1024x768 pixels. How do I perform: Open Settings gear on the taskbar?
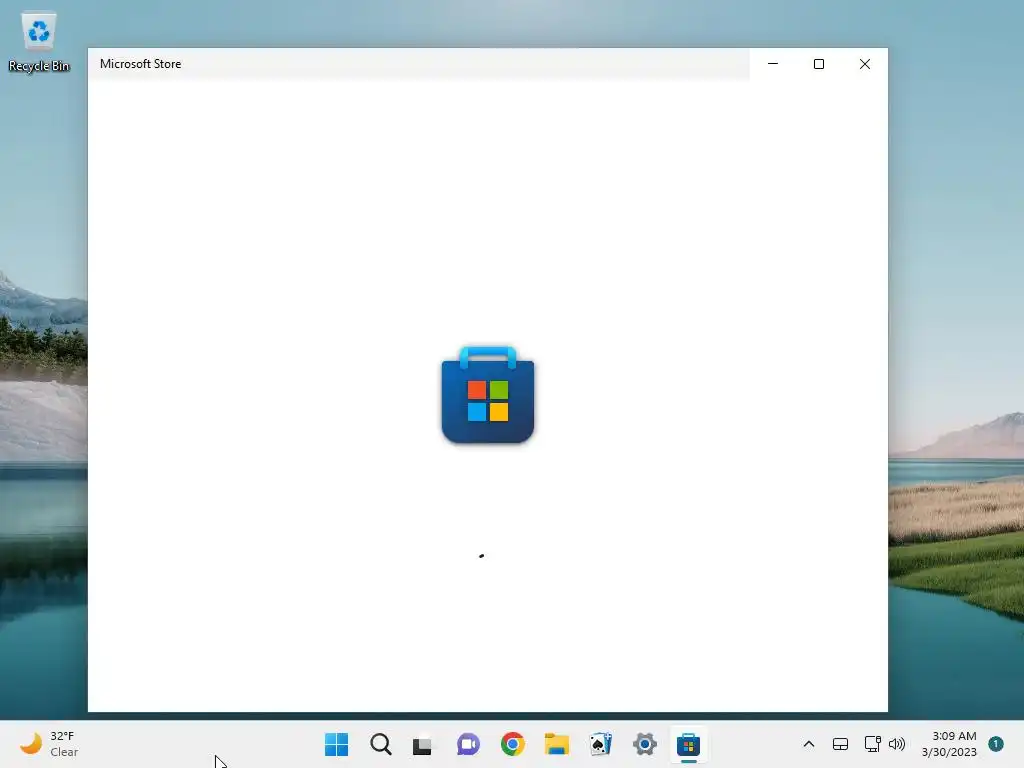click(x=645, y=744)
